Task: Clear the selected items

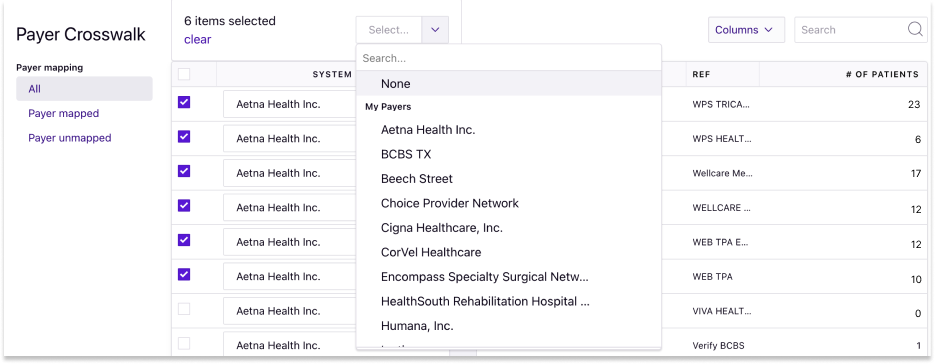Action: tap(197, 39)
